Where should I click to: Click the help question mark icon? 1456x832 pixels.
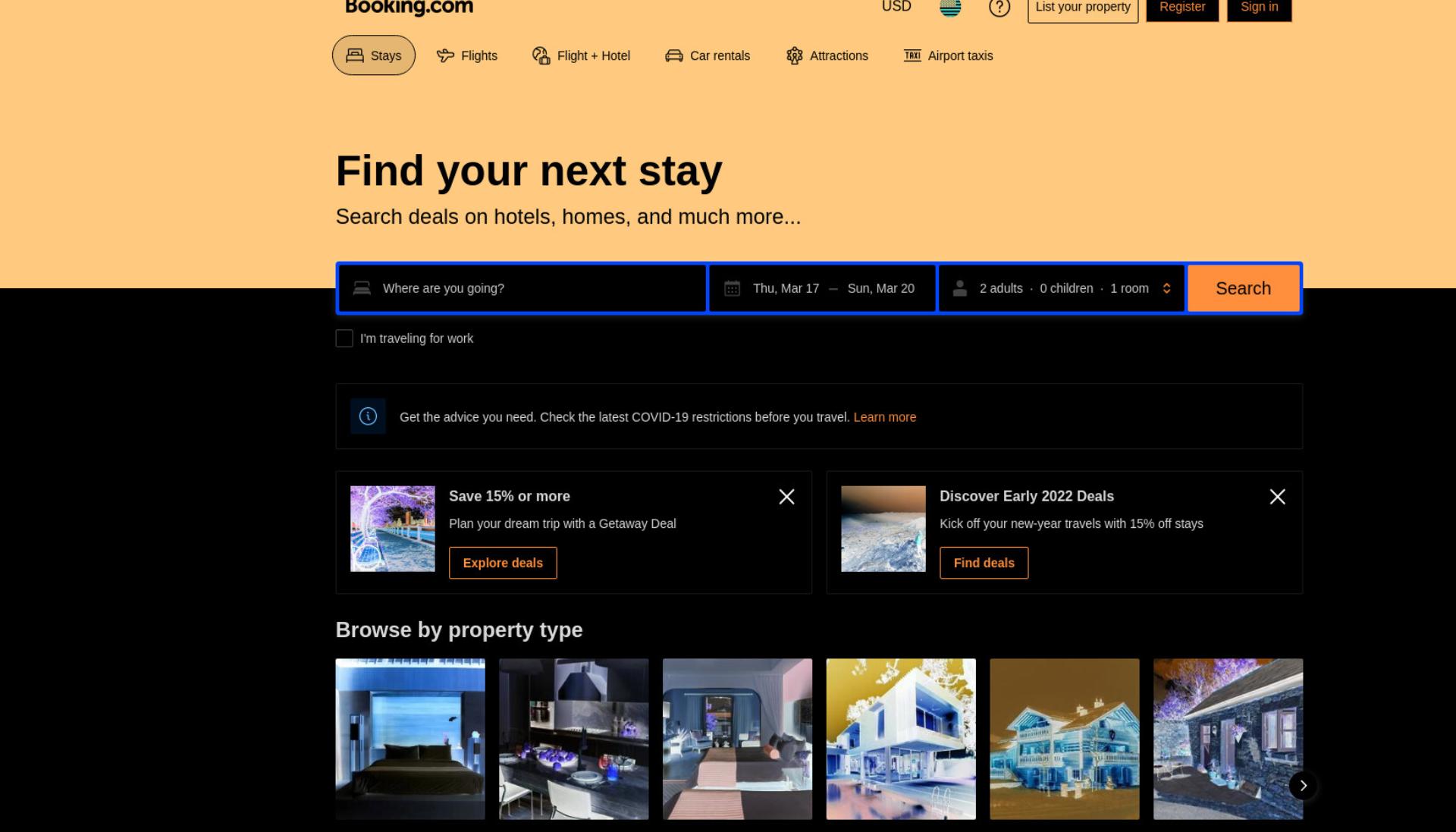click(x=999, y=8)
